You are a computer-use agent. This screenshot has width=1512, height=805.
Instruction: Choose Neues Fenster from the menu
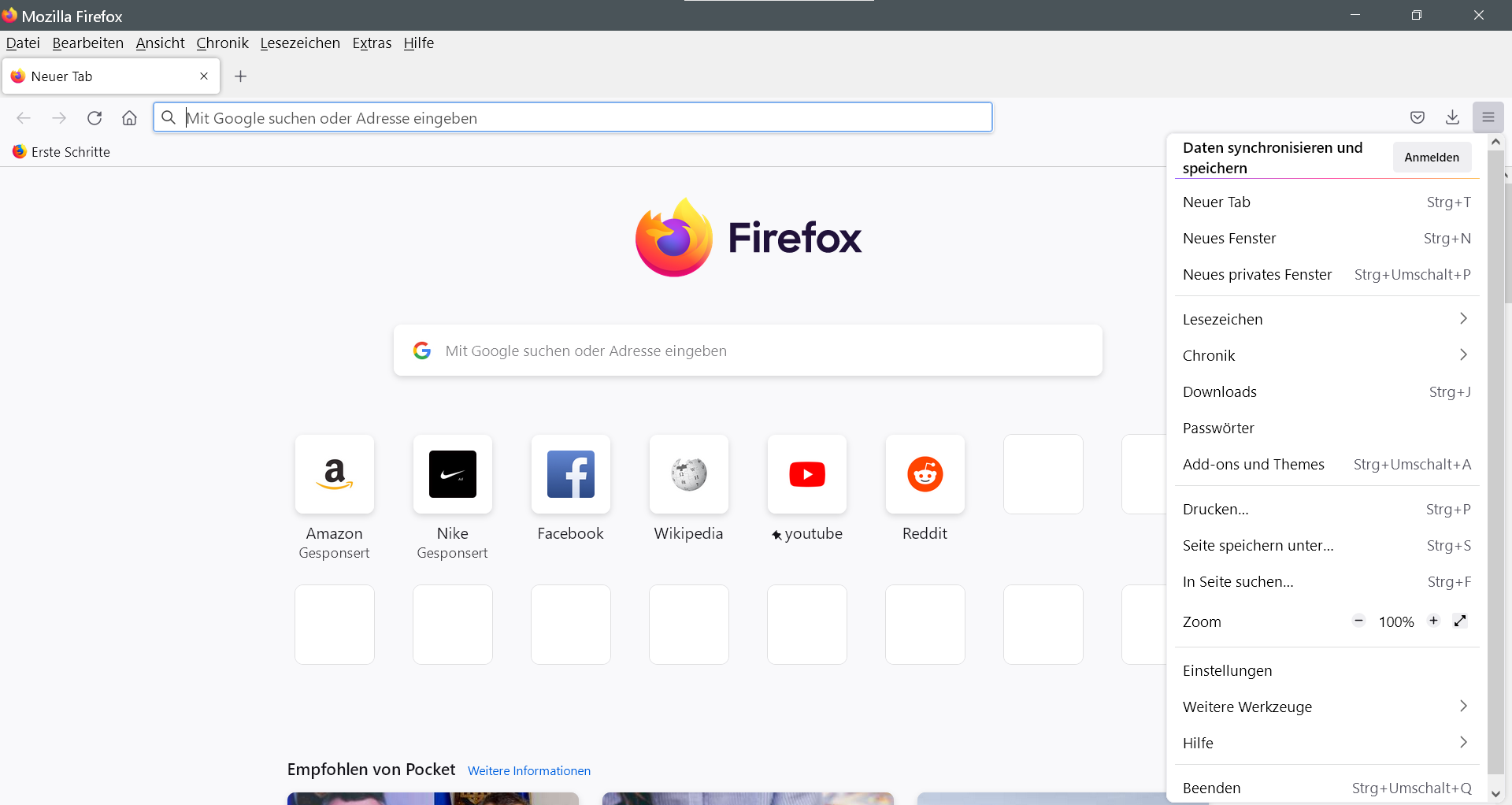click(1327, 239)
